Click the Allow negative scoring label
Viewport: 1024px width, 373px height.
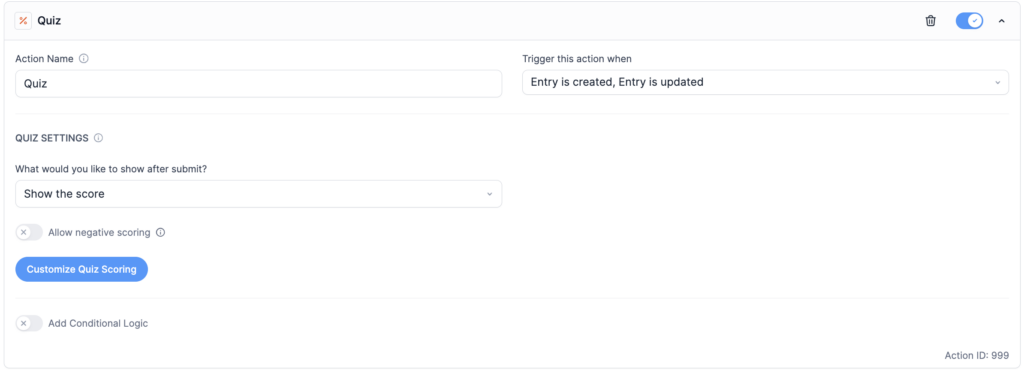(99, 232)
